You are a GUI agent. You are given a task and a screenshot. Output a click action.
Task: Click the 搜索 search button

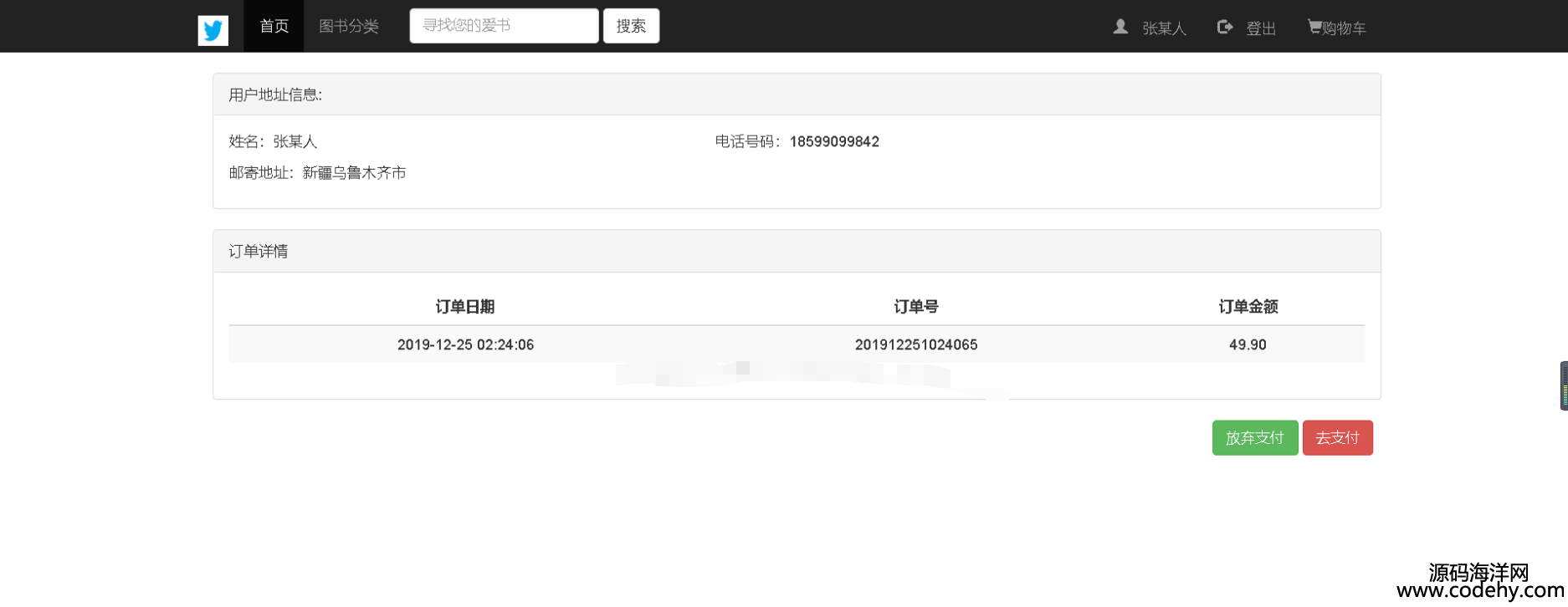tap(631, 26)
